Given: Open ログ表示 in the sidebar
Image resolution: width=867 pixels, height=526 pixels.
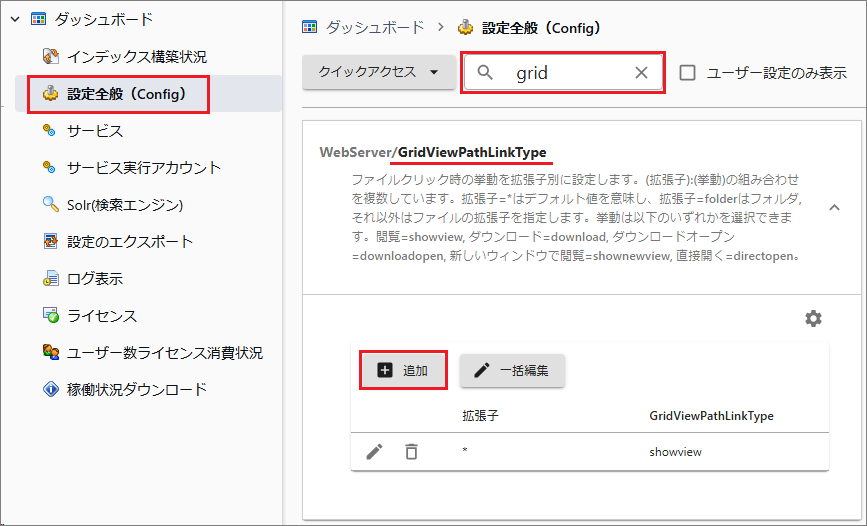Looking at the screenshot, I should pos(94,279).
